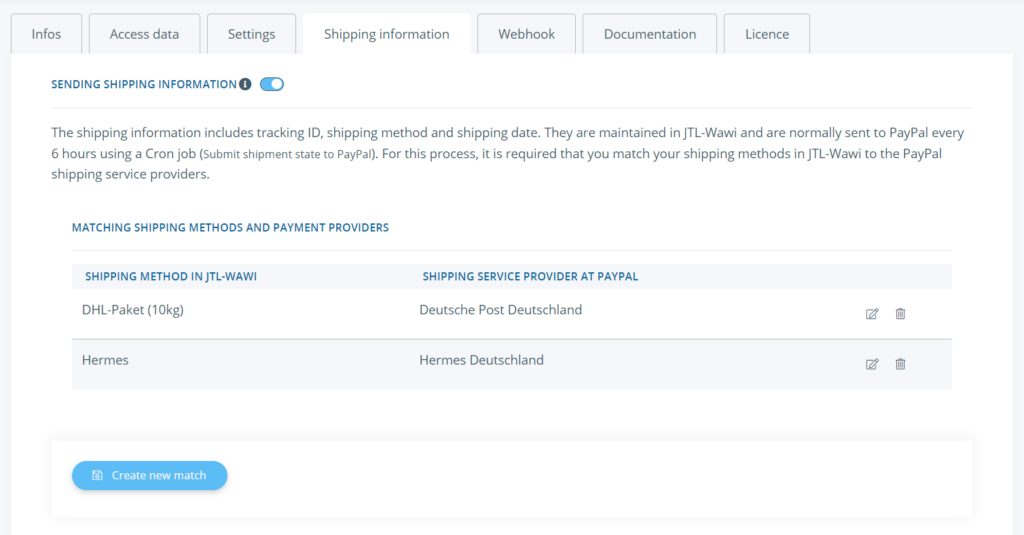
Task: Click the Create new match button
Action: point(150,476)
